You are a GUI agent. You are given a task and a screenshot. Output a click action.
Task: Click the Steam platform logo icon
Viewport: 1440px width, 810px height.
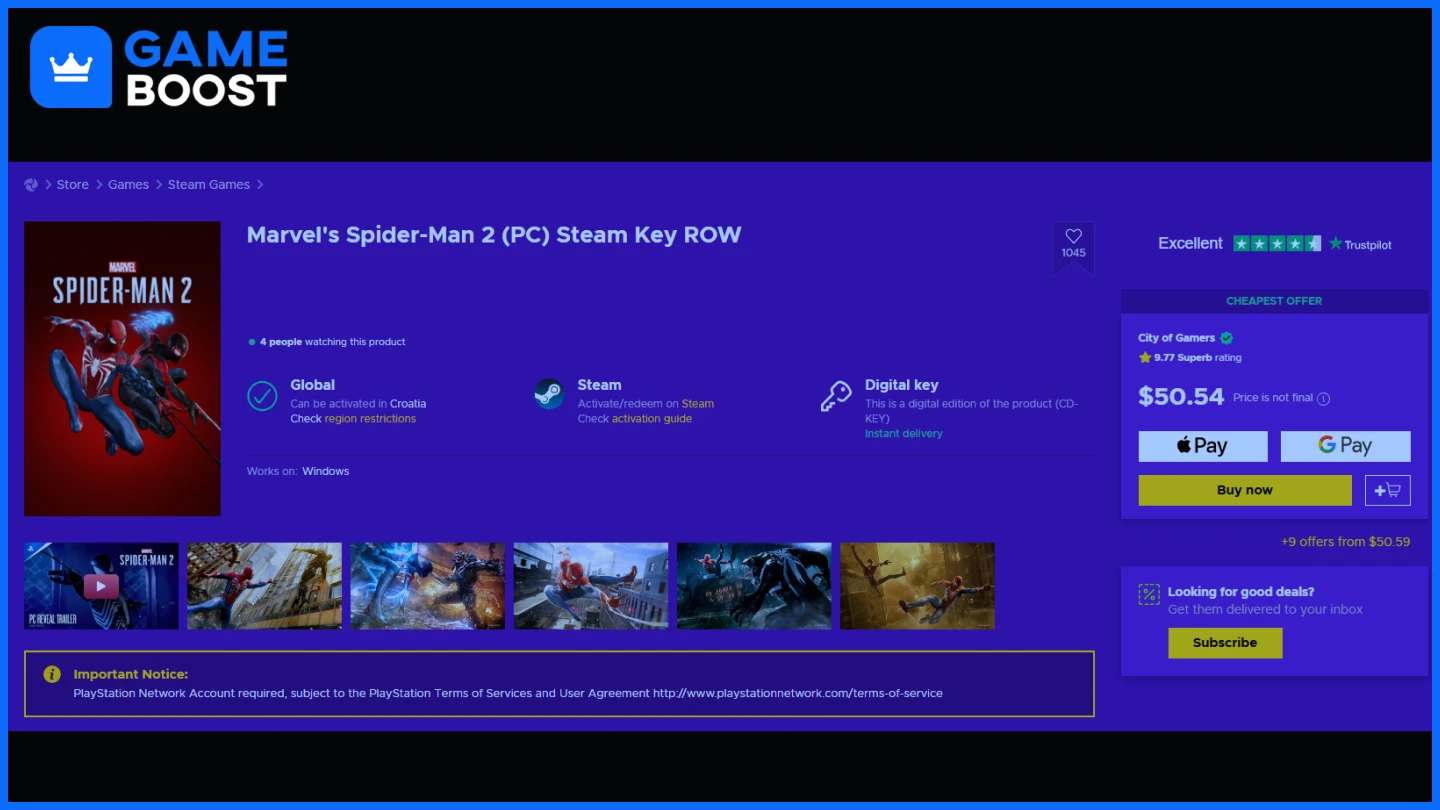548,394
